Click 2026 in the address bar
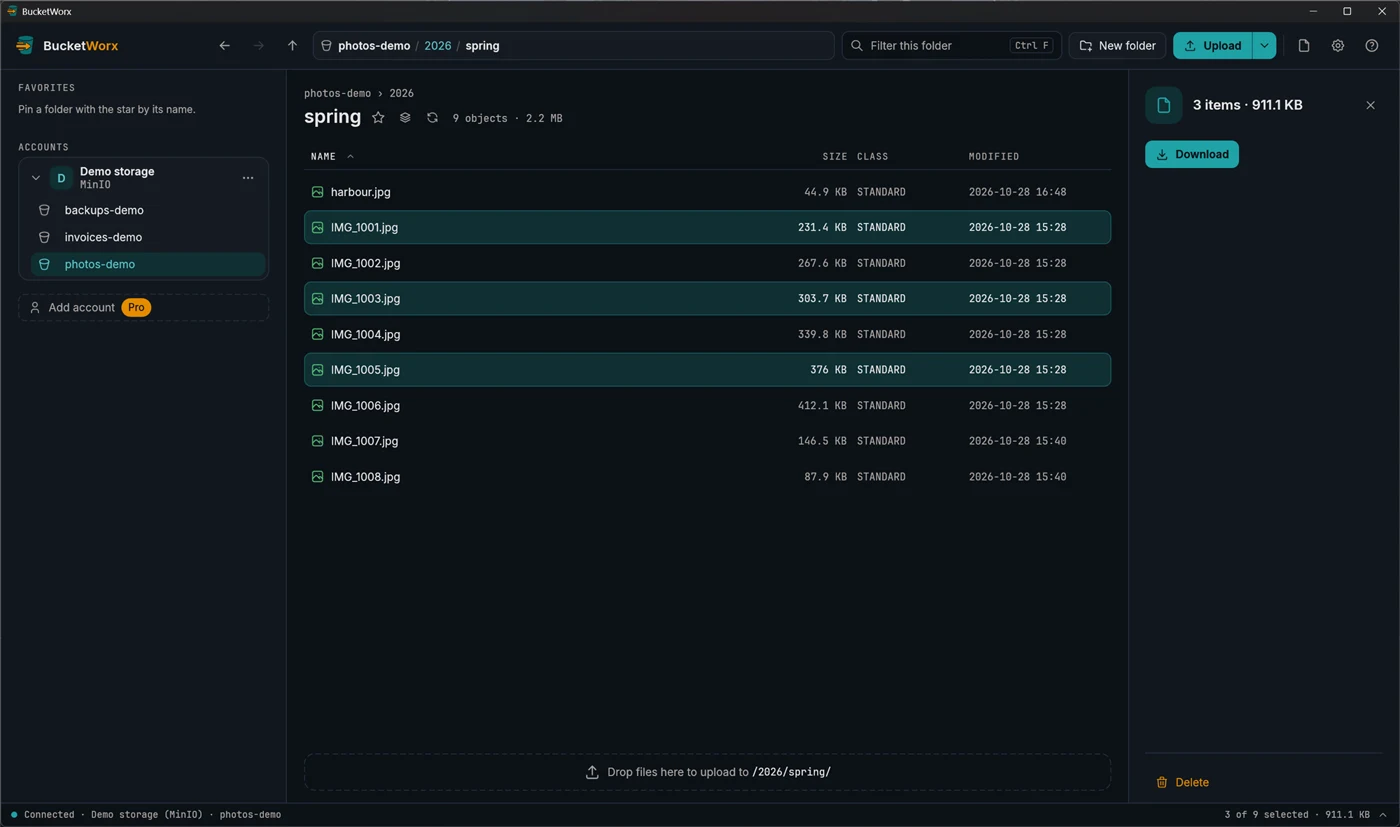The image size is (1400, 827). coord(437,45)
